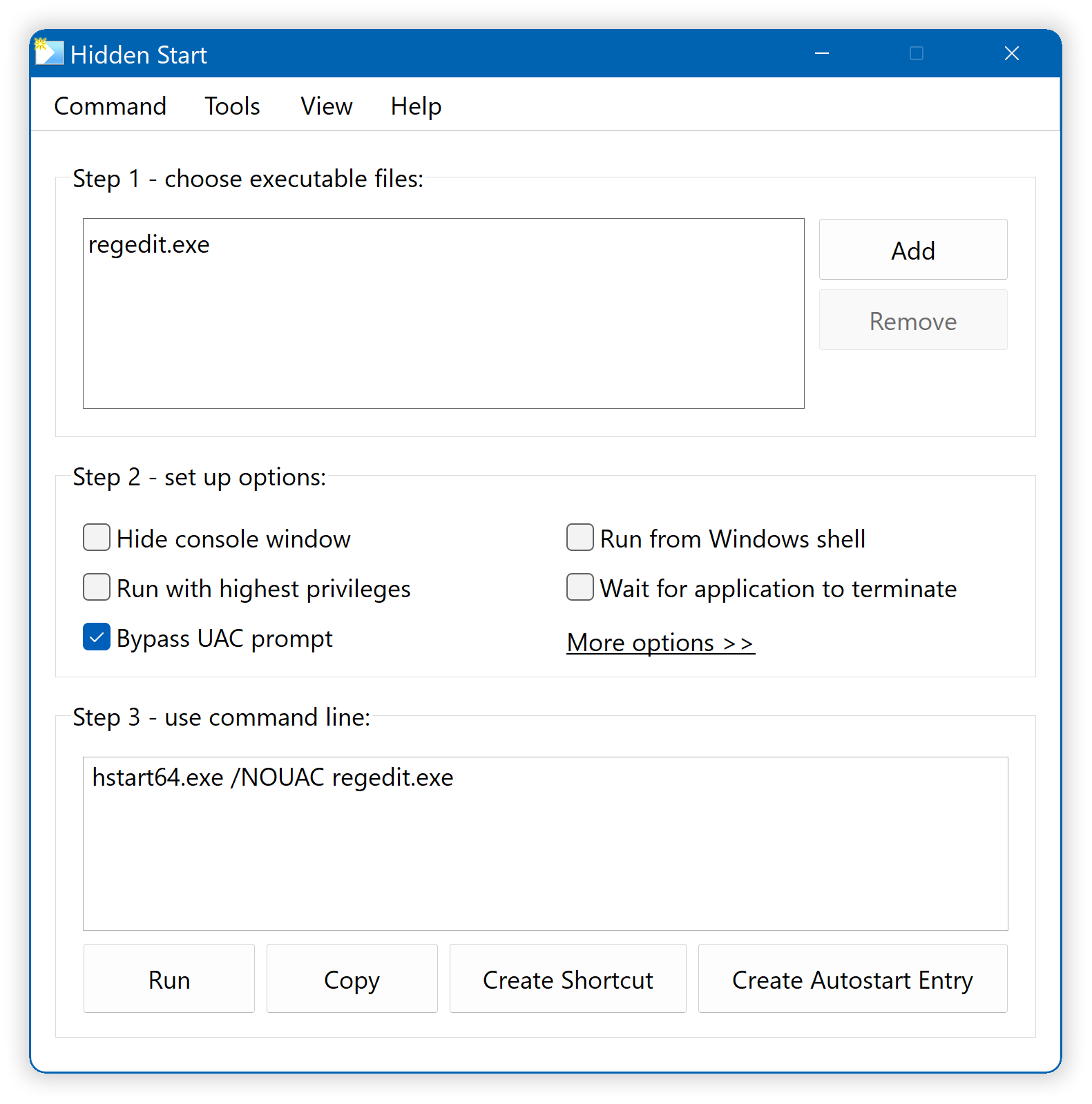Open the View menu
1092x1104 pixels.
click(x=326, y=106)
